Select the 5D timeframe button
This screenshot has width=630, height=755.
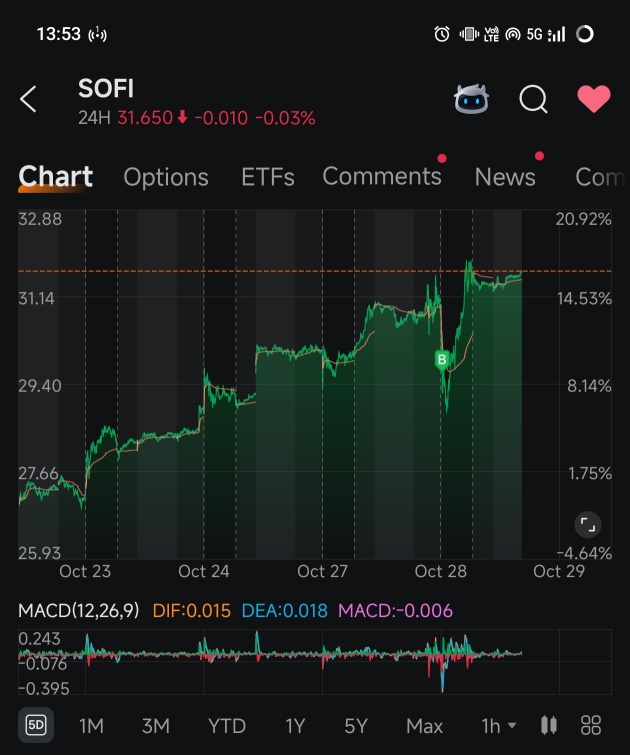tap(36, 725)
